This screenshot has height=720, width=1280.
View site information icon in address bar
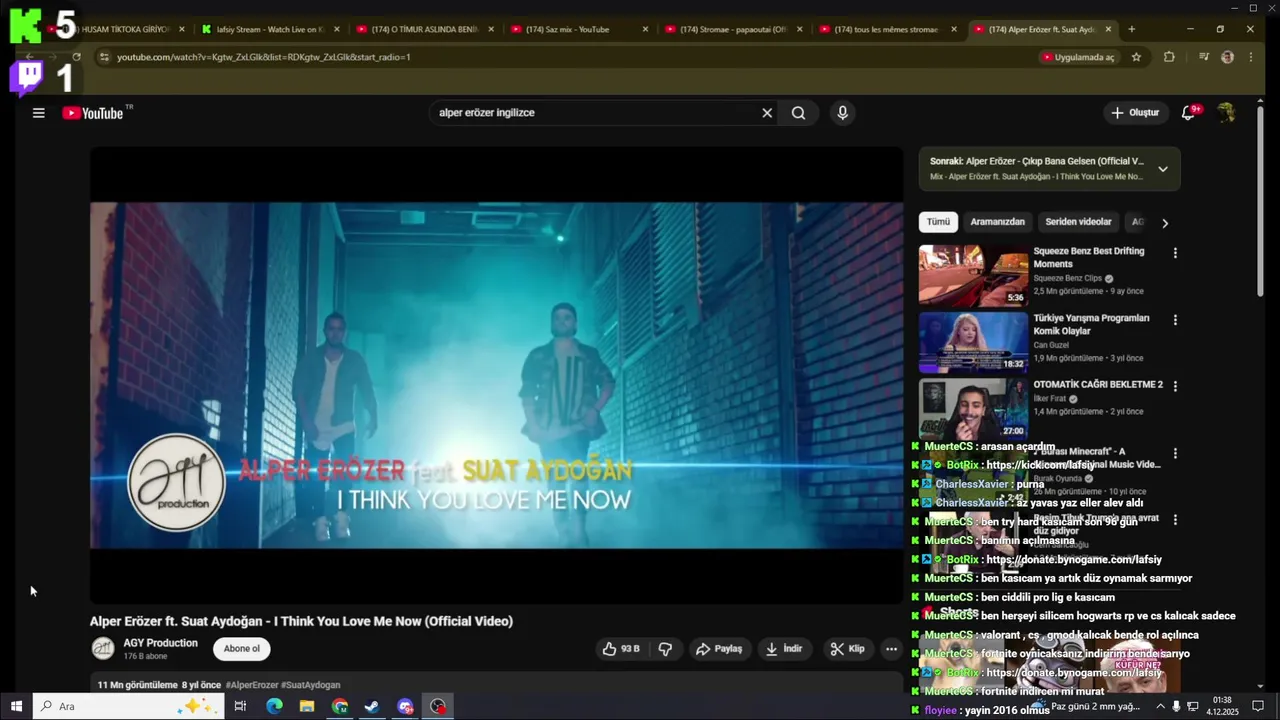point(104,57)
